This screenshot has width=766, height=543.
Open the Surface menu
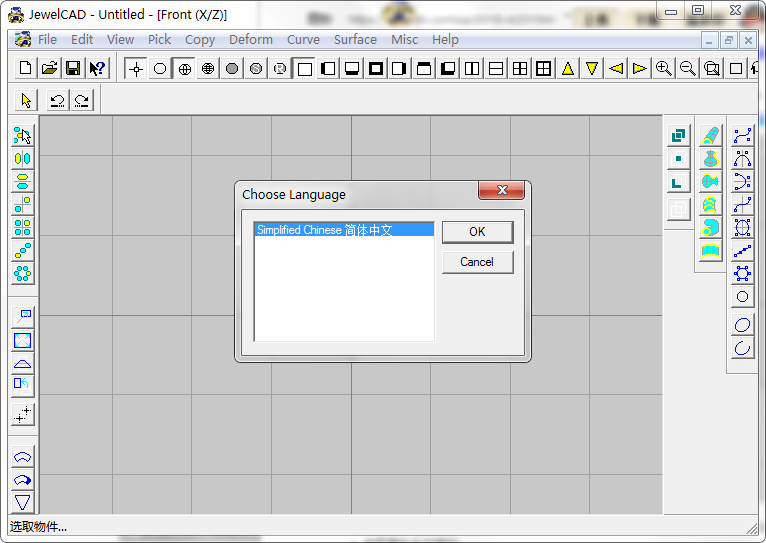pyautogui.click(x=355, y=40)
